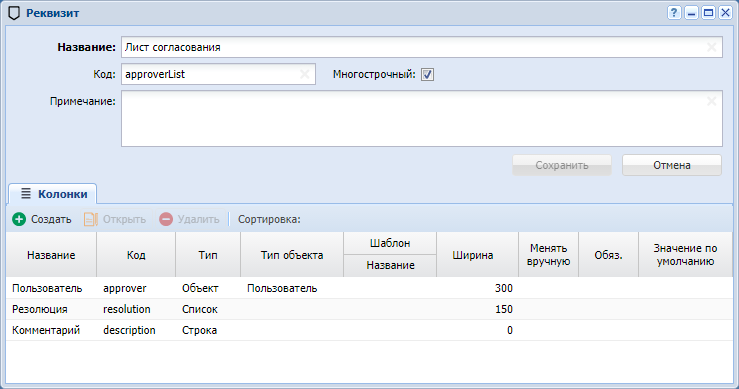Click the shield icon in the title bar
Screen dimensions: 739x389
point(14,13)
